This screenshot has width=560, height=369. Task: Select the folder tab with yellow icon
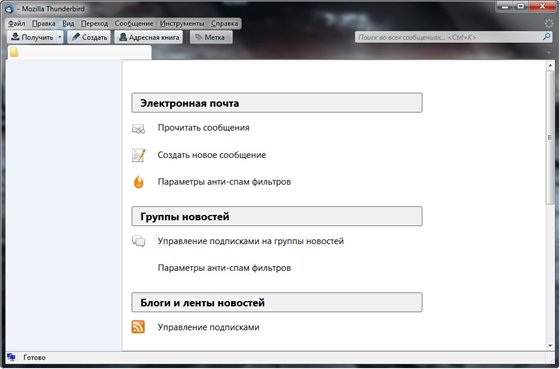coord(79,53)
